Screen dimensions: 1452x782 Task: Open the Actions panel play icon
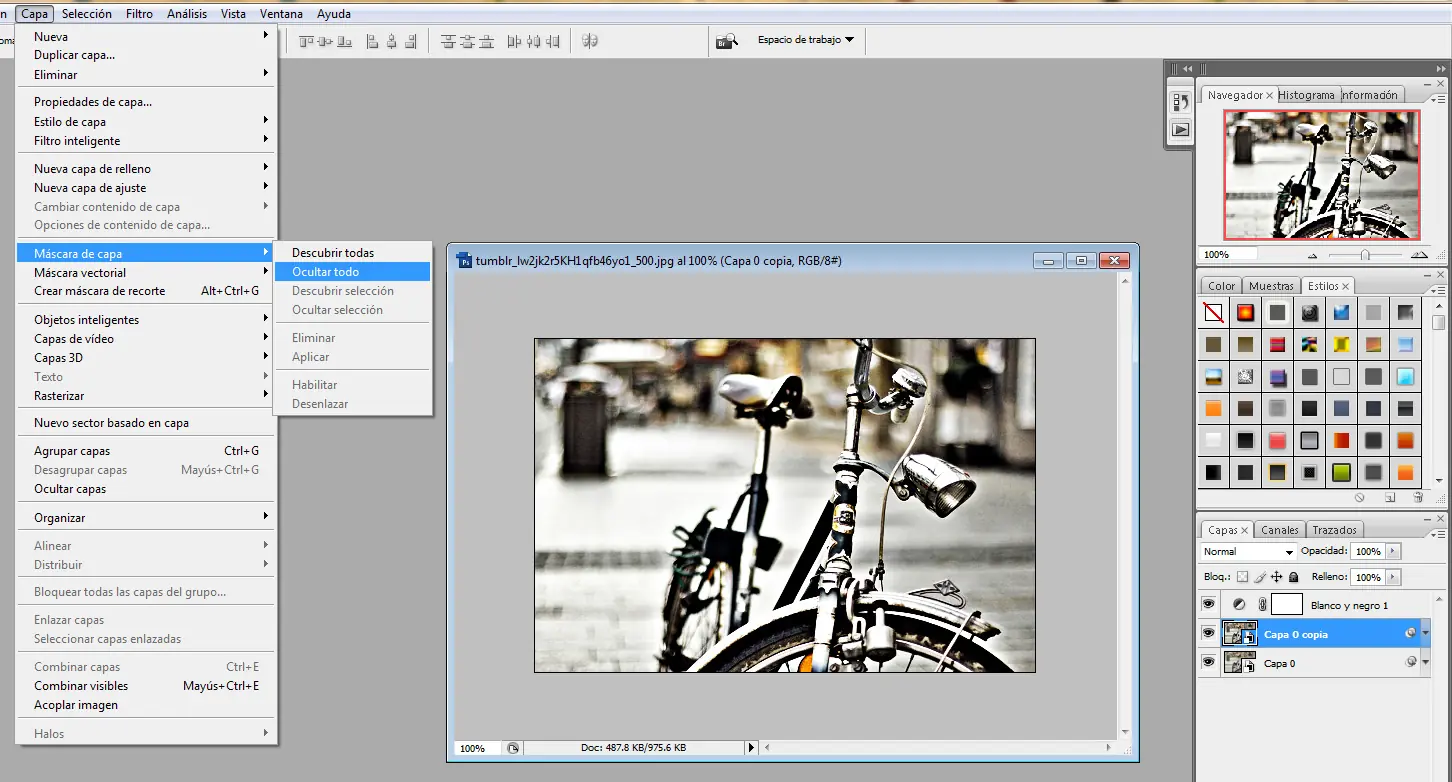point(1181,129)
